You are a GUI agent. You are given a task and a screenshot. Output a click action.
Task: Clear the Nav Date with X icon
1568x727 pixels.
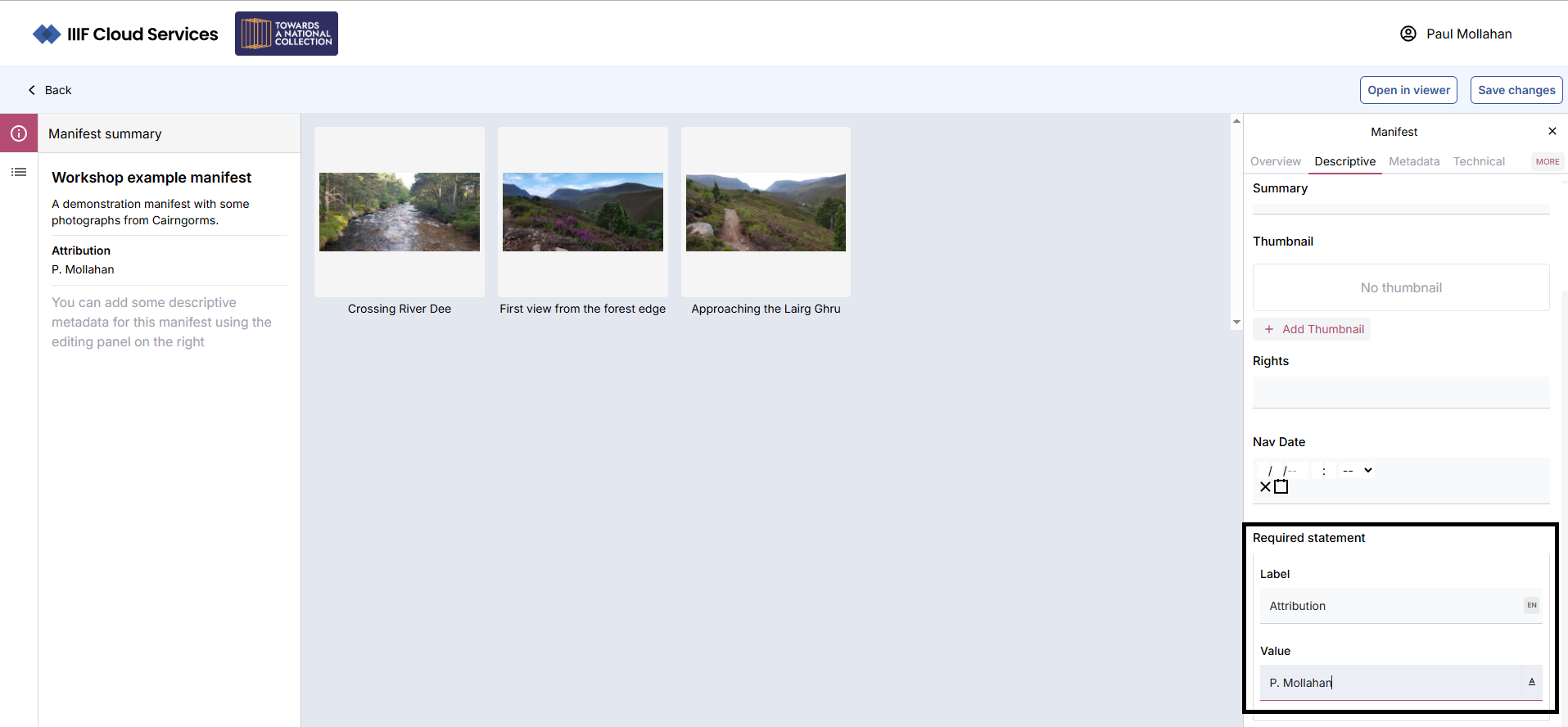click(x=1265, y=487)
